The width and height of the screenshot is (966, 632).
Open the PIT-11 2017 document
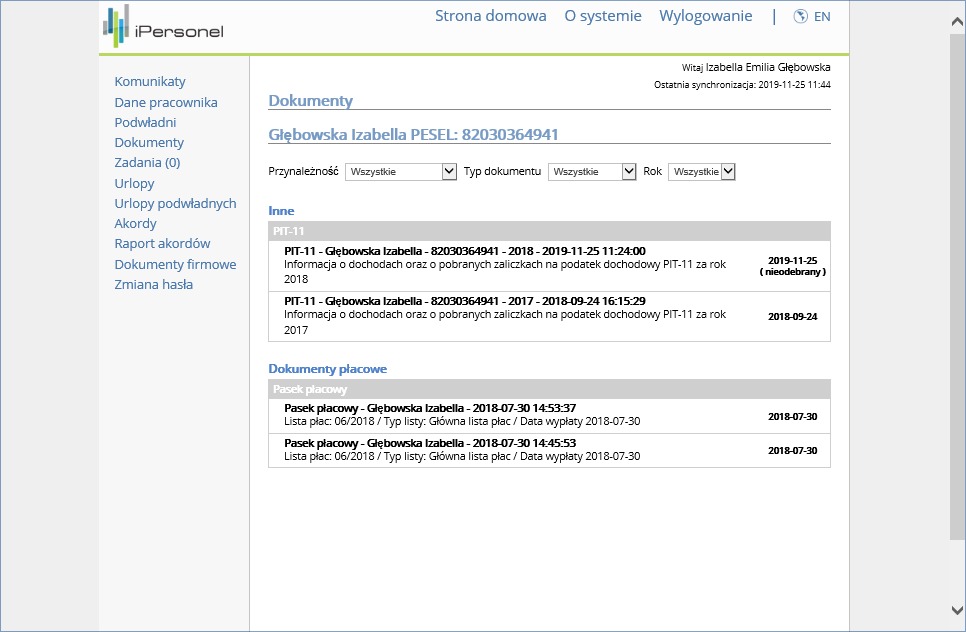464,301
